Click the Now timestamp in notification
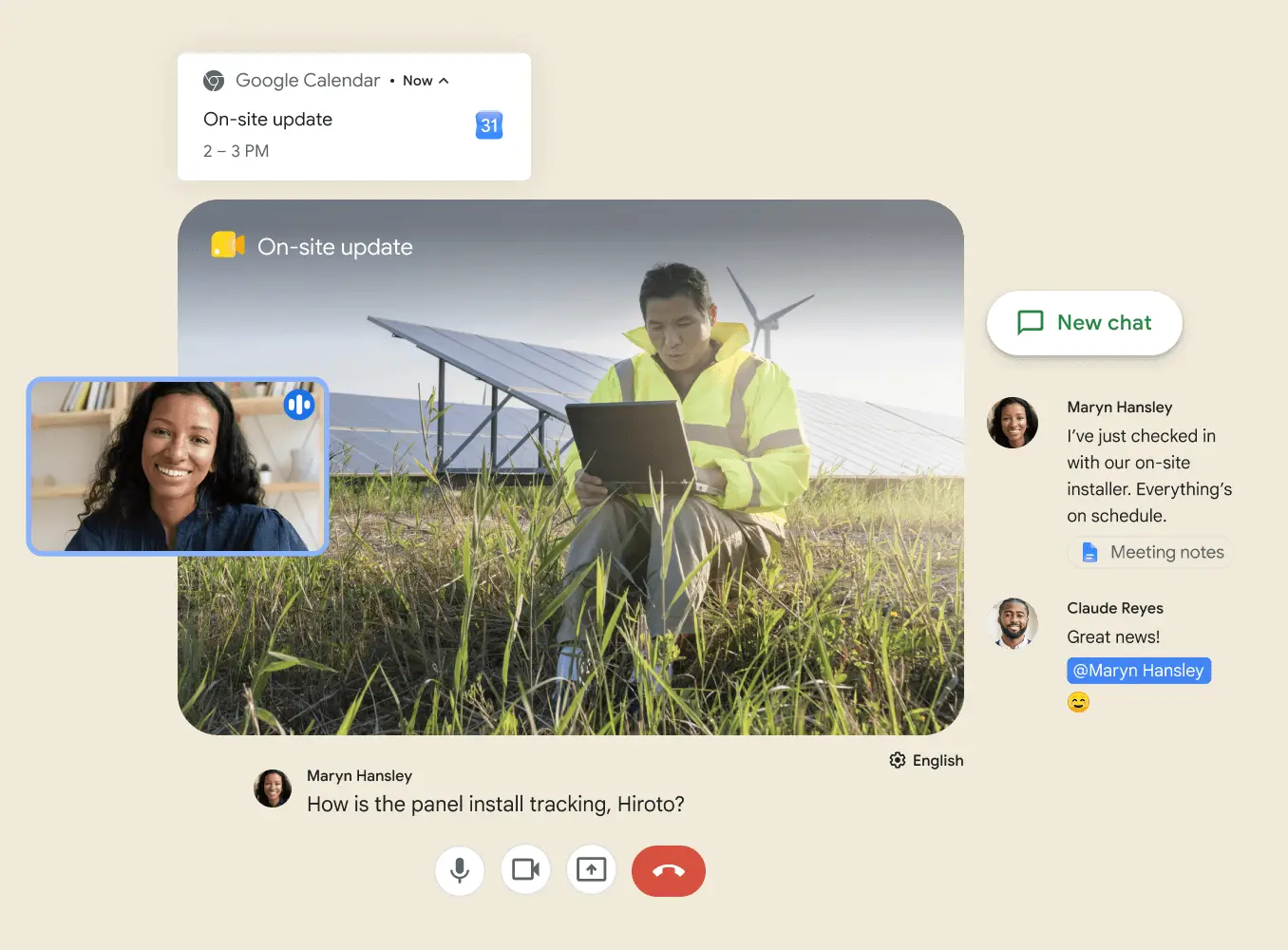 pyautogui.click(x=418, y=81)
